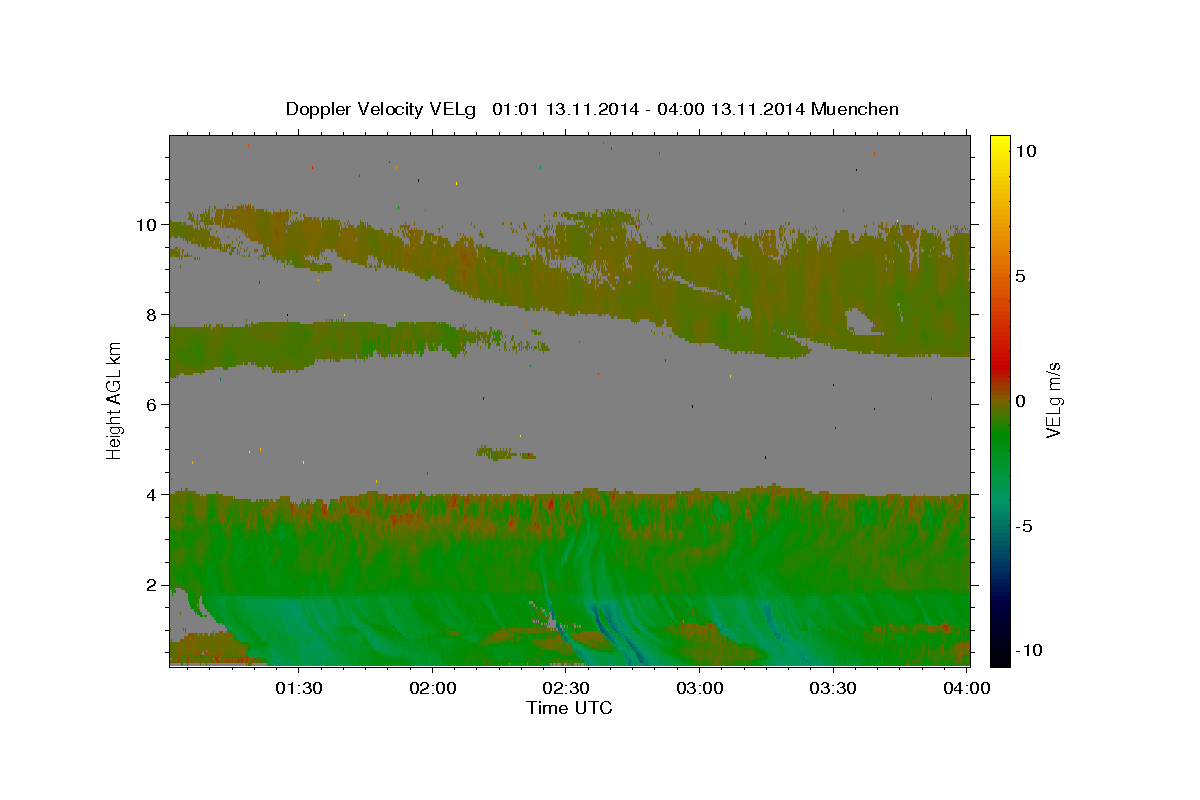Click the colorbar tick label '0'
Screen dimensions: 1200x800
click(1021, 401)
